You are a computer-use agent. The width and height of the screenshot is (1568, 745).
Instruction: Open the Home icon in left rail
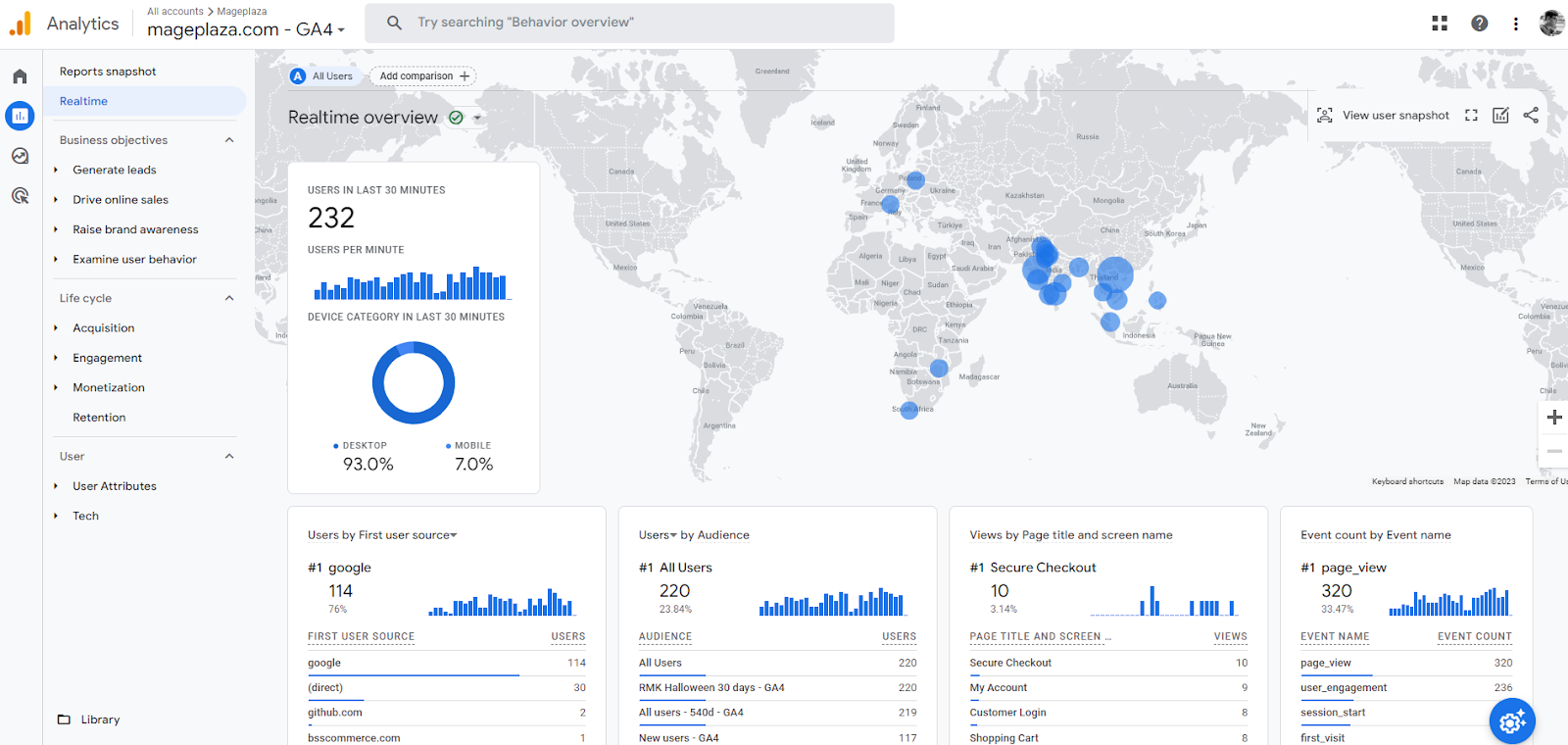20,76
